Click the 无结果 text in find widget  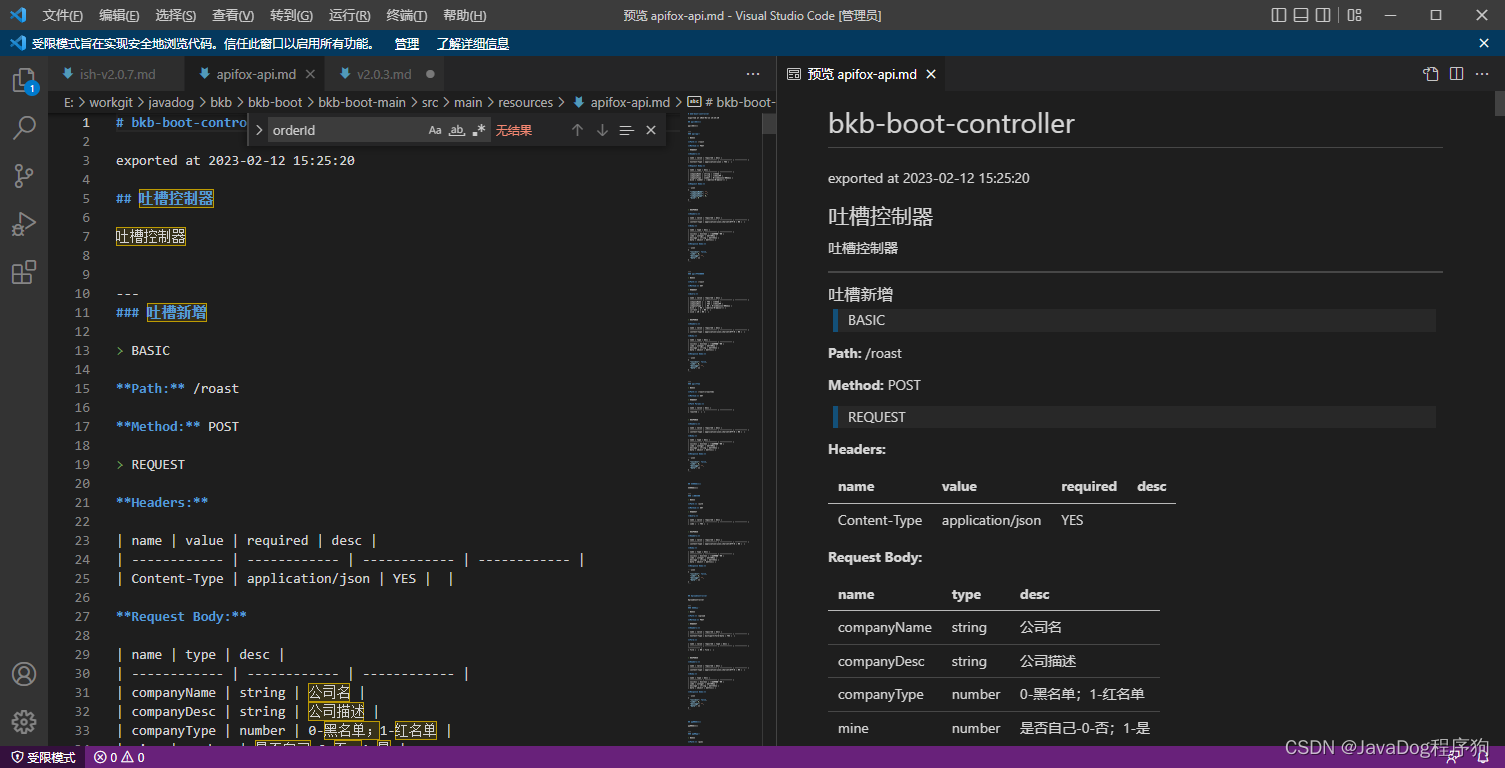coord(514,130)
